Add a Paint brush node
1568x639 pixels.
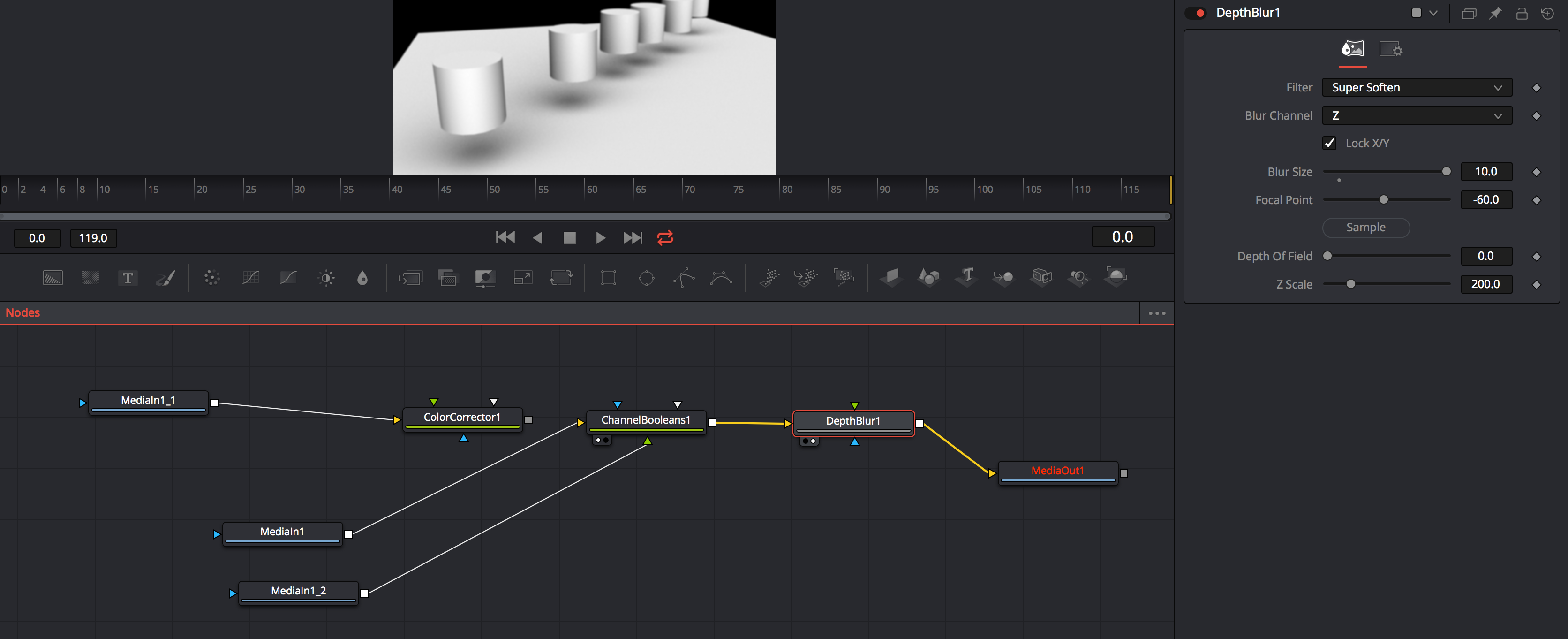[x=166, y=278]
